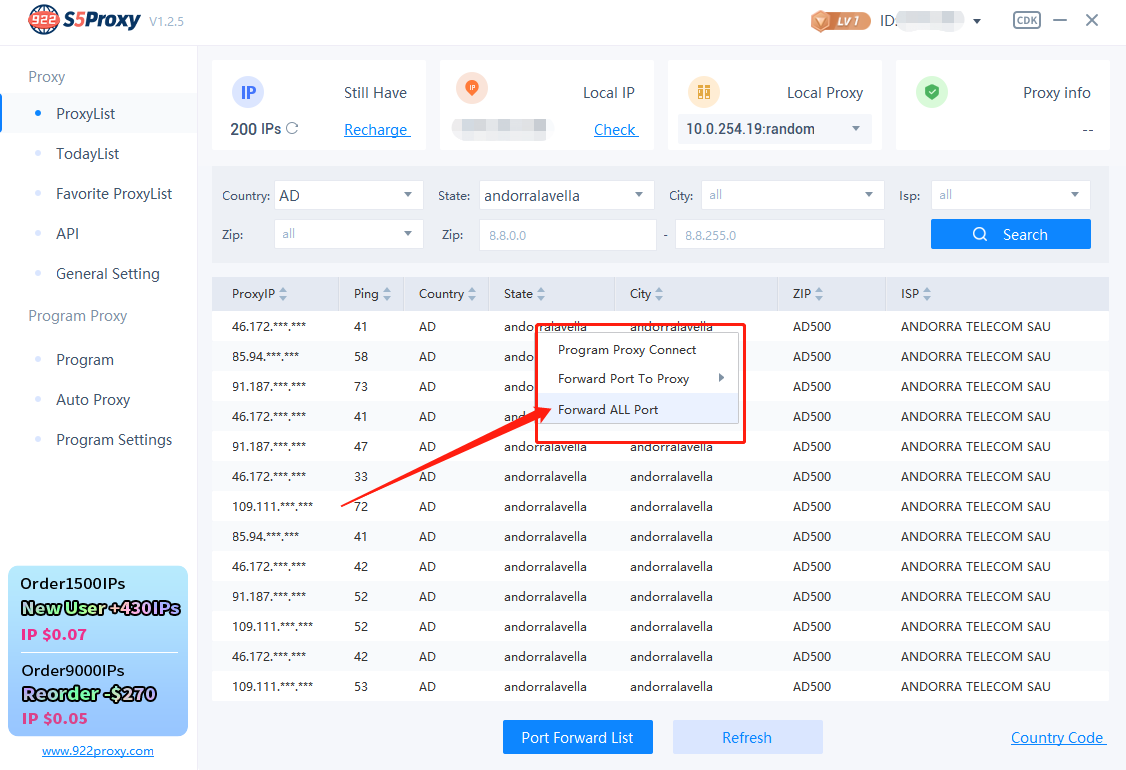Open the State dropdown showing andorralavella
The height and width of the screenshot is (770, 1126).
[567, 195]
